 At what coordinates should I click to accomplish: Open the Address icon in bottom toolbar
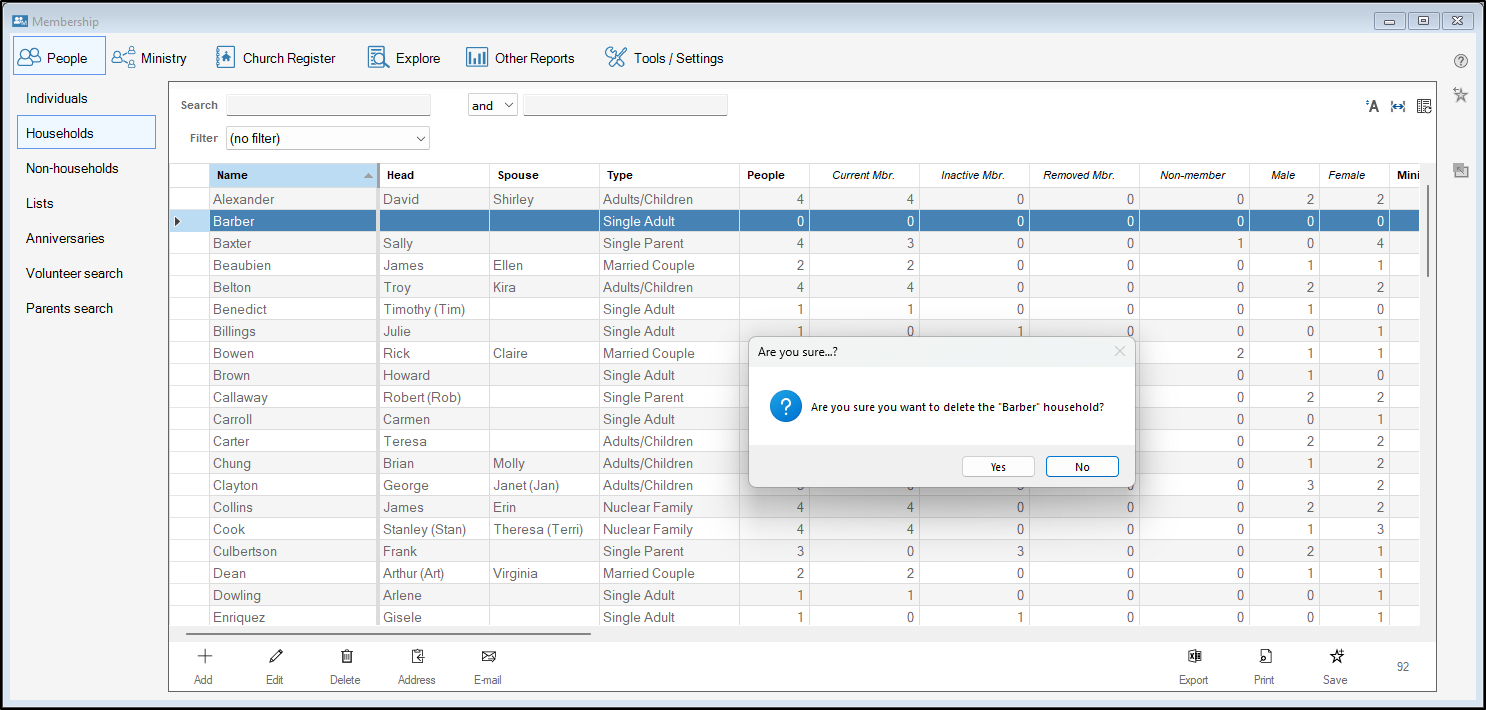coord(417,657)
